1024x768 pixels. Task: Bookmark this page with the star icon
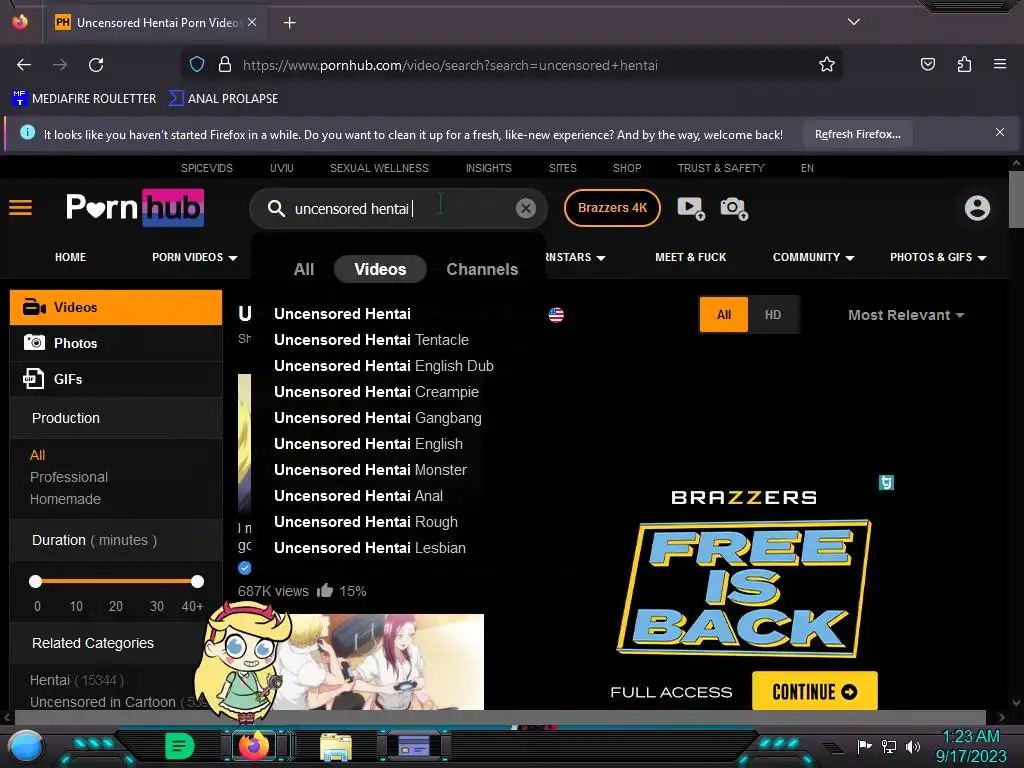pyautogui.click(x=827, y=65)
